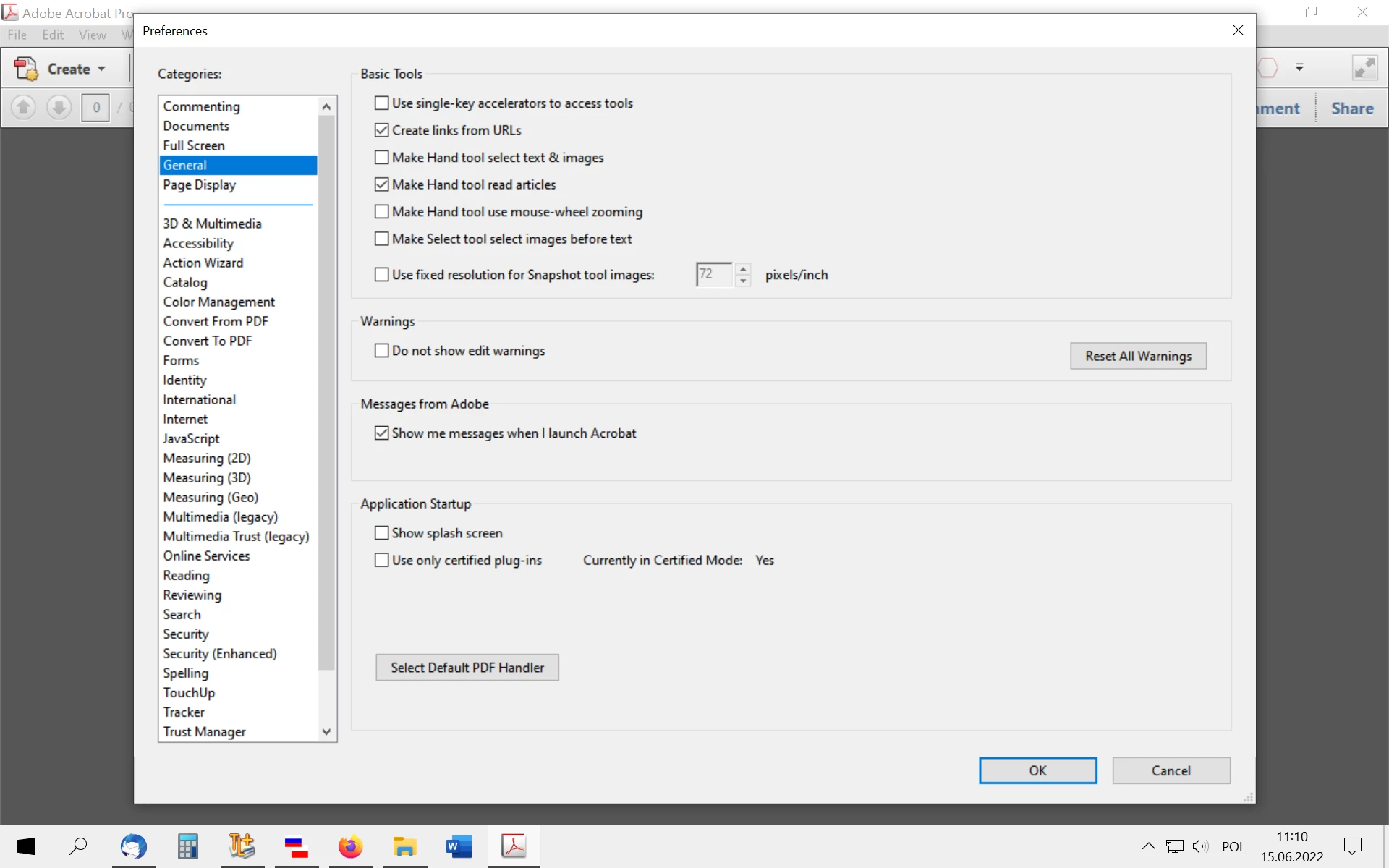Open the Calculator taskbar icon
The height and width of the screenshot is (868, 1389).
pyautogui.click(x=188, y=846)
